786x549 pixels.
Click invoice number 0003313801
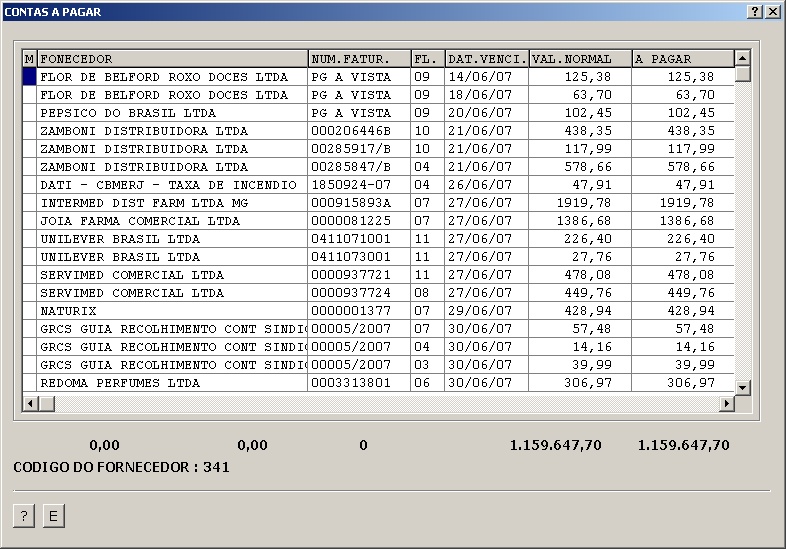[351, 384]
